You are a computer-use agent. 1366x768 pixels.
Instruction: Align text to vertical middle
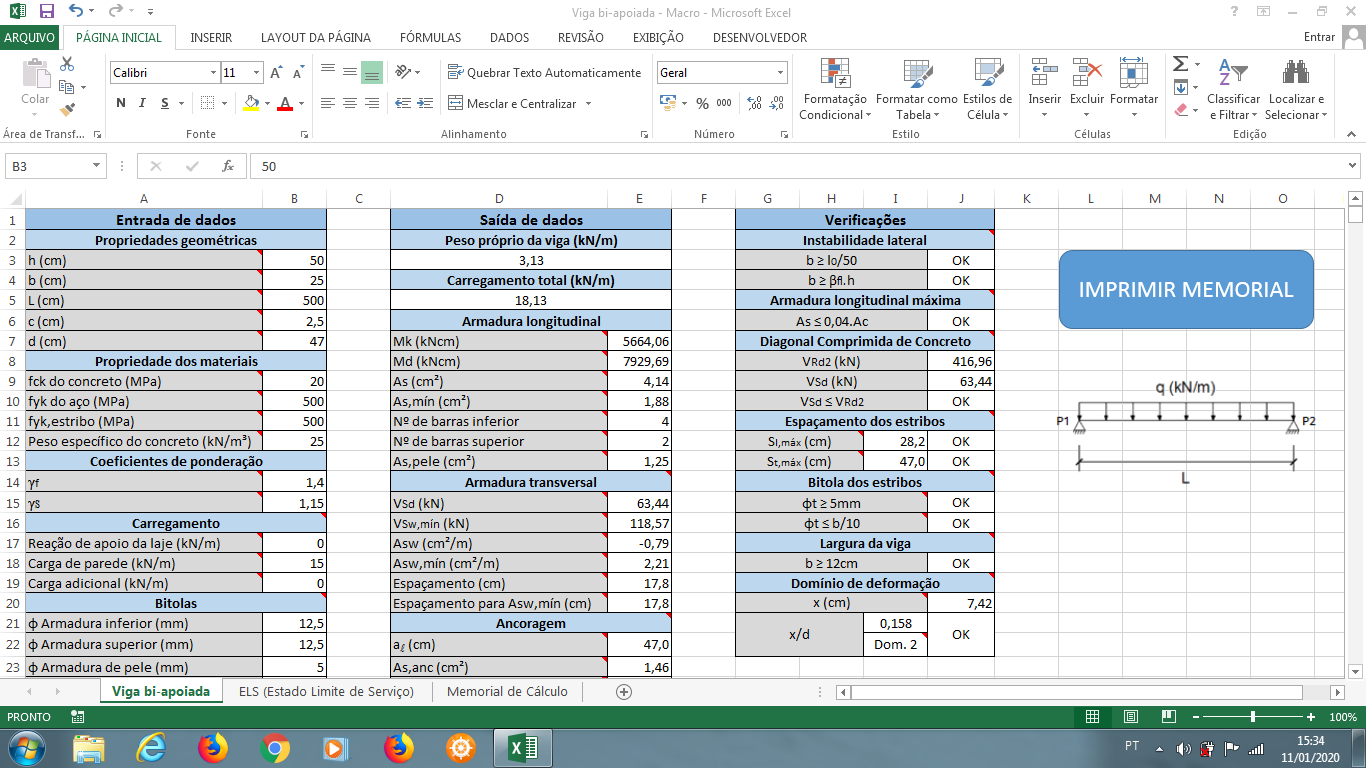click(350, 72)
